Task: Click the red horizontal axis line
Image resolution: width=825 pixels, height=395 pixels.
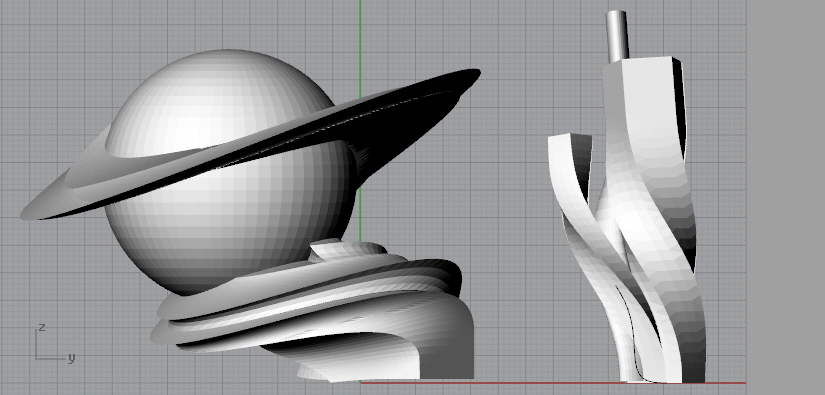Action: point(552,382)
